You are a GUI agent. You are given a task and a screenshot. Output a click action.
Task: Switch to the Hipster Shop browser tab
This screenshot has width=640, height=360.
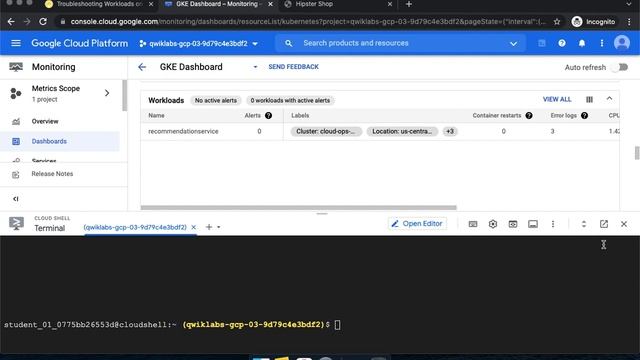click(x=338, y=4)
